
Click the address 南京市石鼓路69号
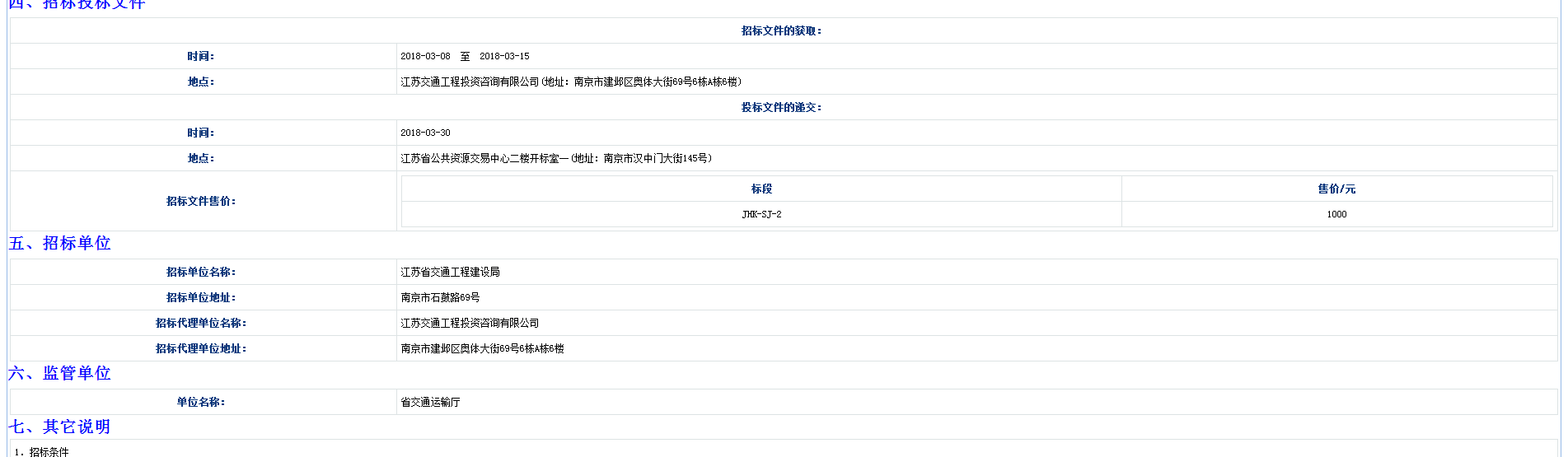(440, 297)
